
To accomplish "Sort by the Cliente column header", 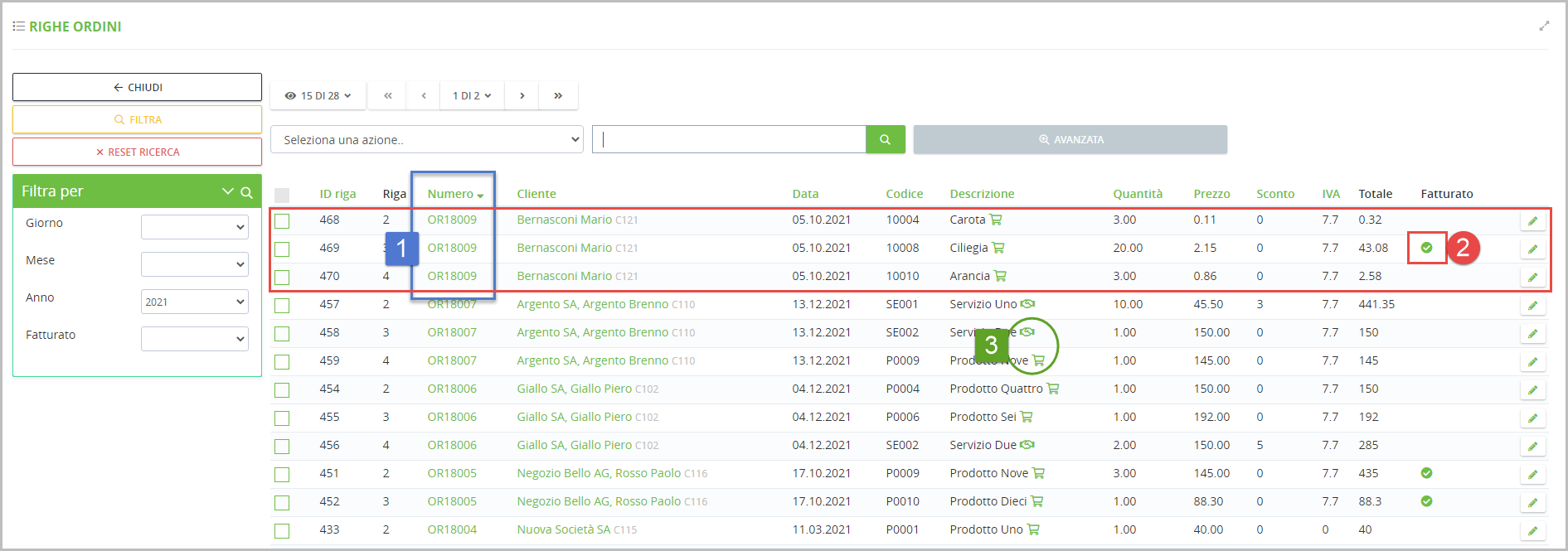I will click(x=536, y=194).
